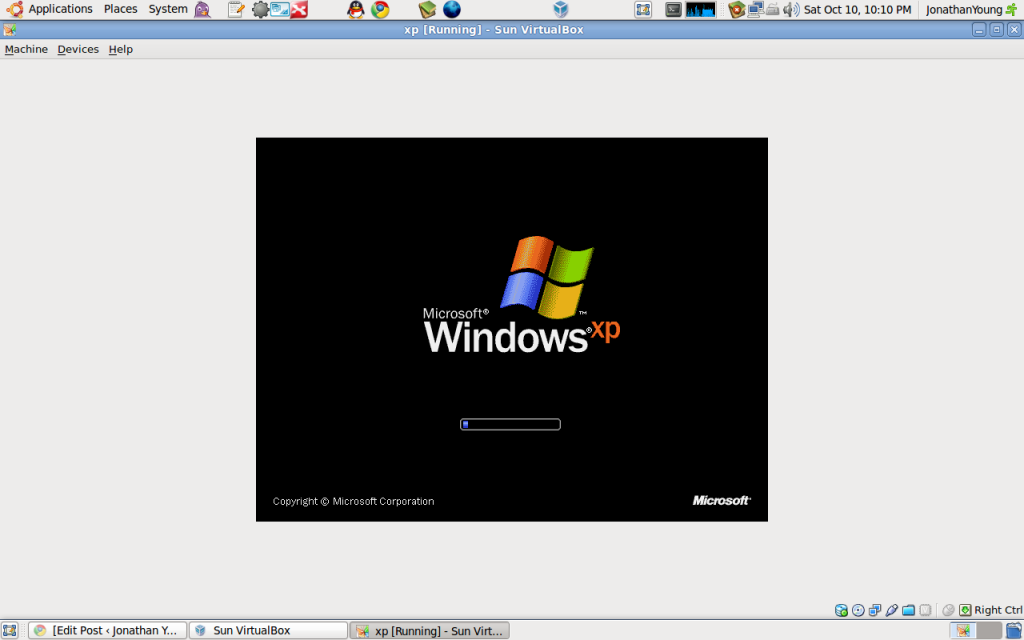
Task: Click the blue screen launcher beside the gear
Action: [280, 9]
